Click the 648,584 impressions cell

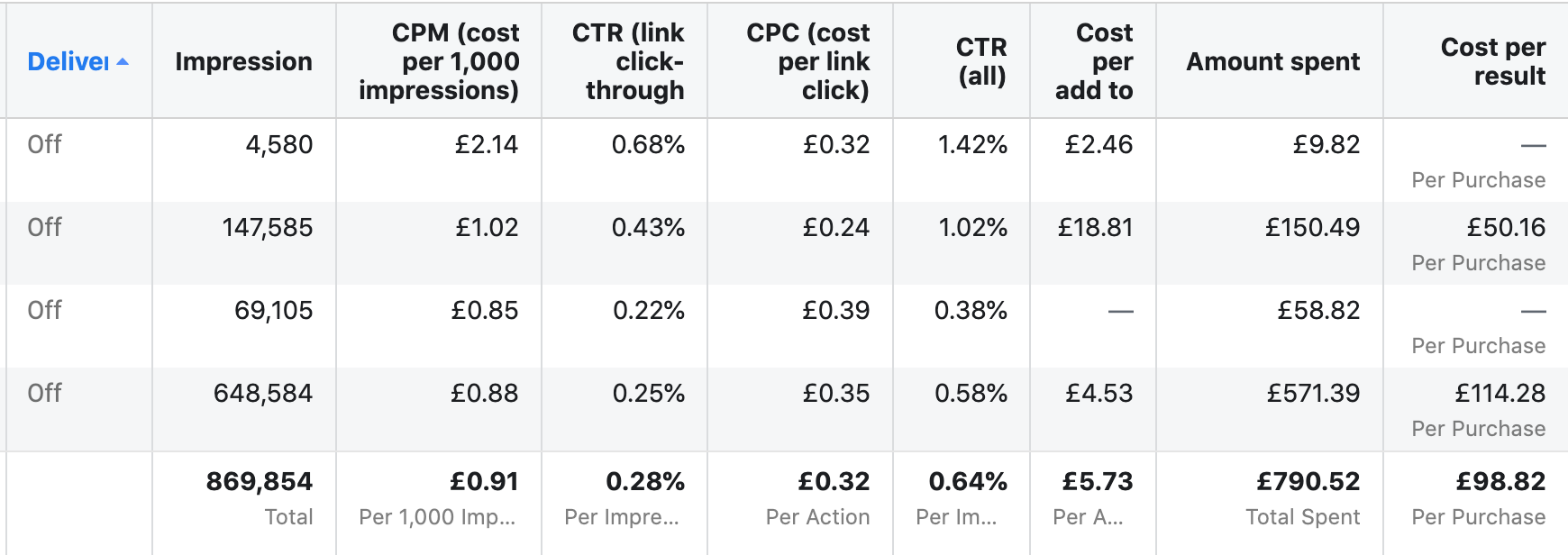(263, 393)
